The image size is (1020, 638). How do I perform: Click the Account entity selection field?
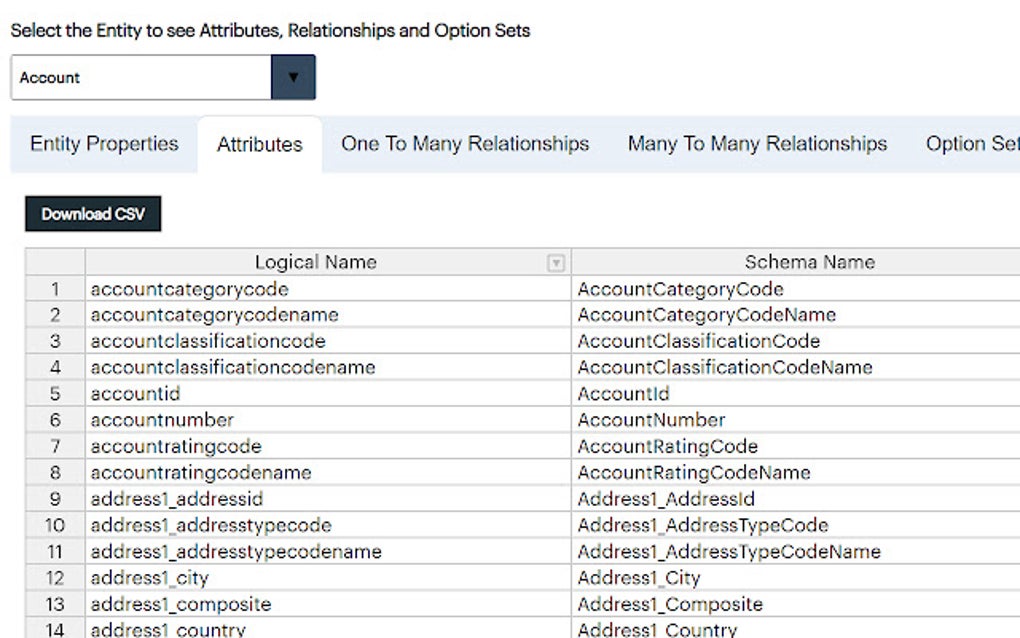[141, 77]
